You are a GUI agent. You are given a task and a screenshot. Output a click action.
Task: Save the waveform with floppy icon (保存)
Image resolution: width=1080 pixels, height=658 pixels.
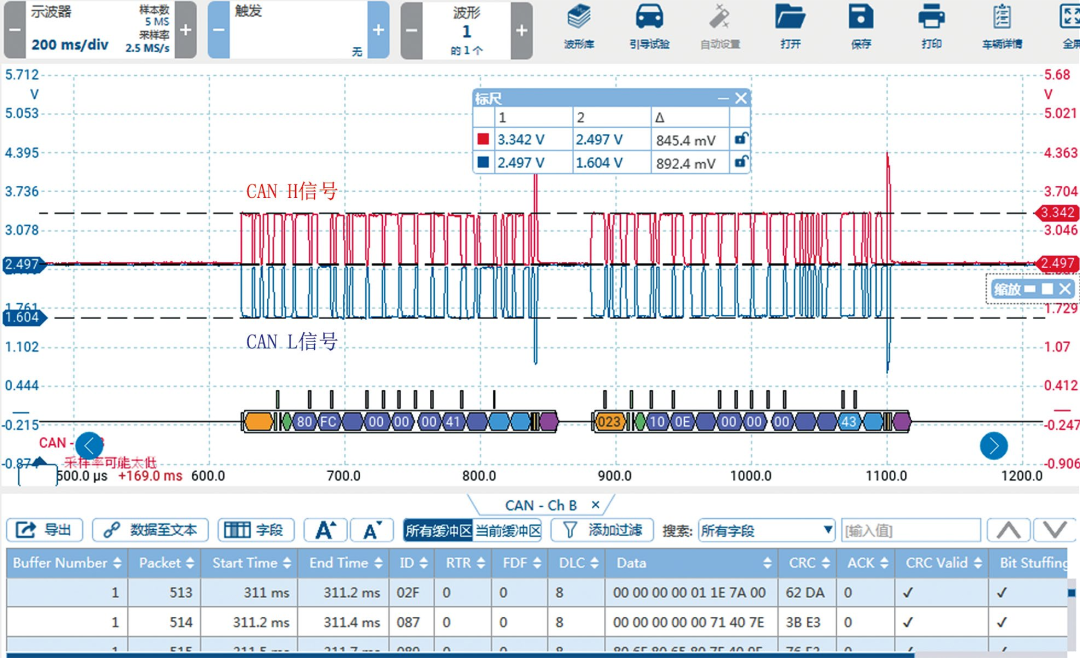click(861, 28)
